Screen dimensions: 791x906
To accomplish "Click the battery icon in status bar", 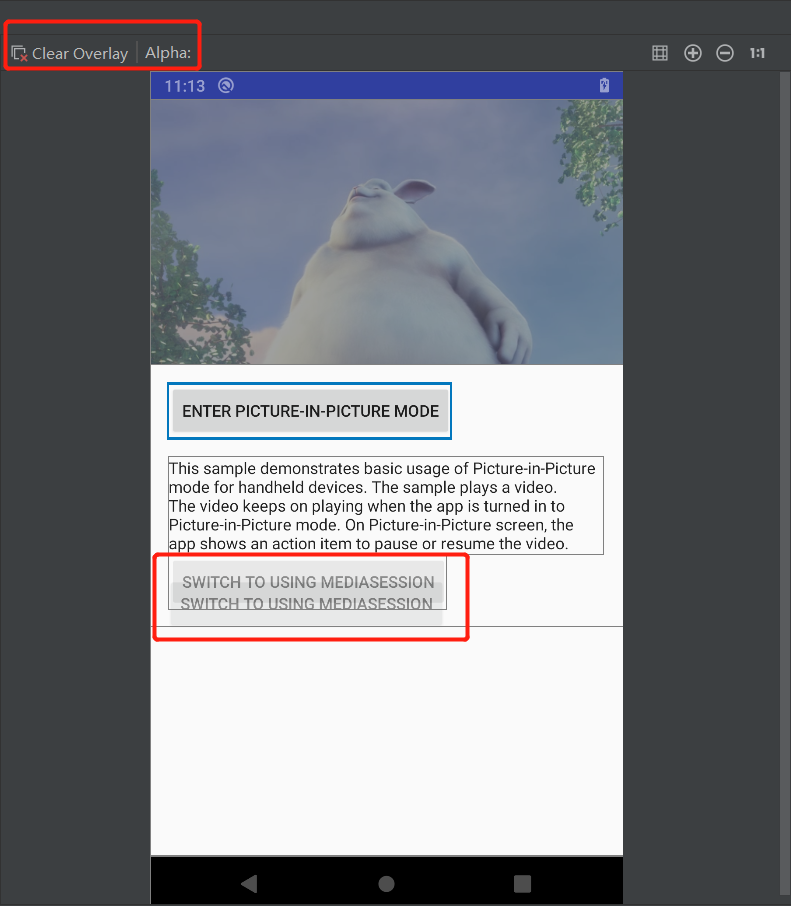I will point(604,86).
